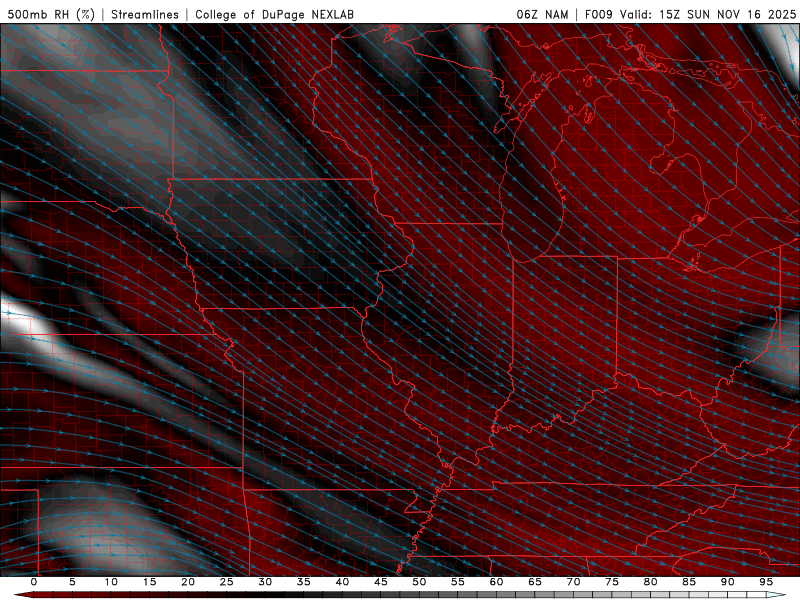Click the '30' value on the color scale
The height and width of the screenshot is (600, 800).
265,582
